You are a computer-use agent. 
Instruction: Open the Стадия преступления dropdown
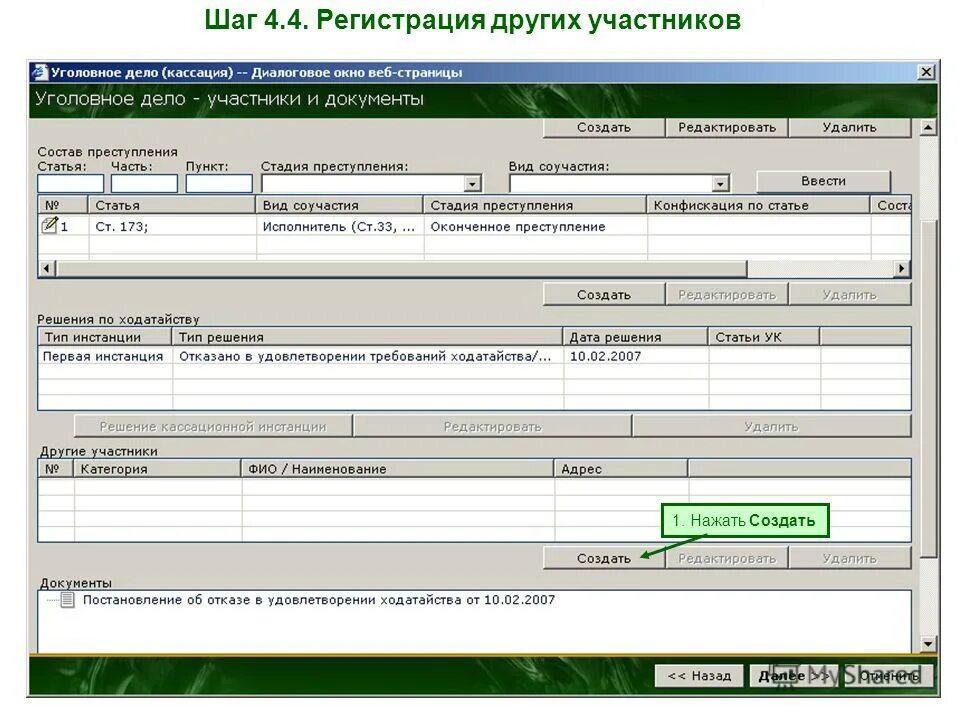coord(472,183)
